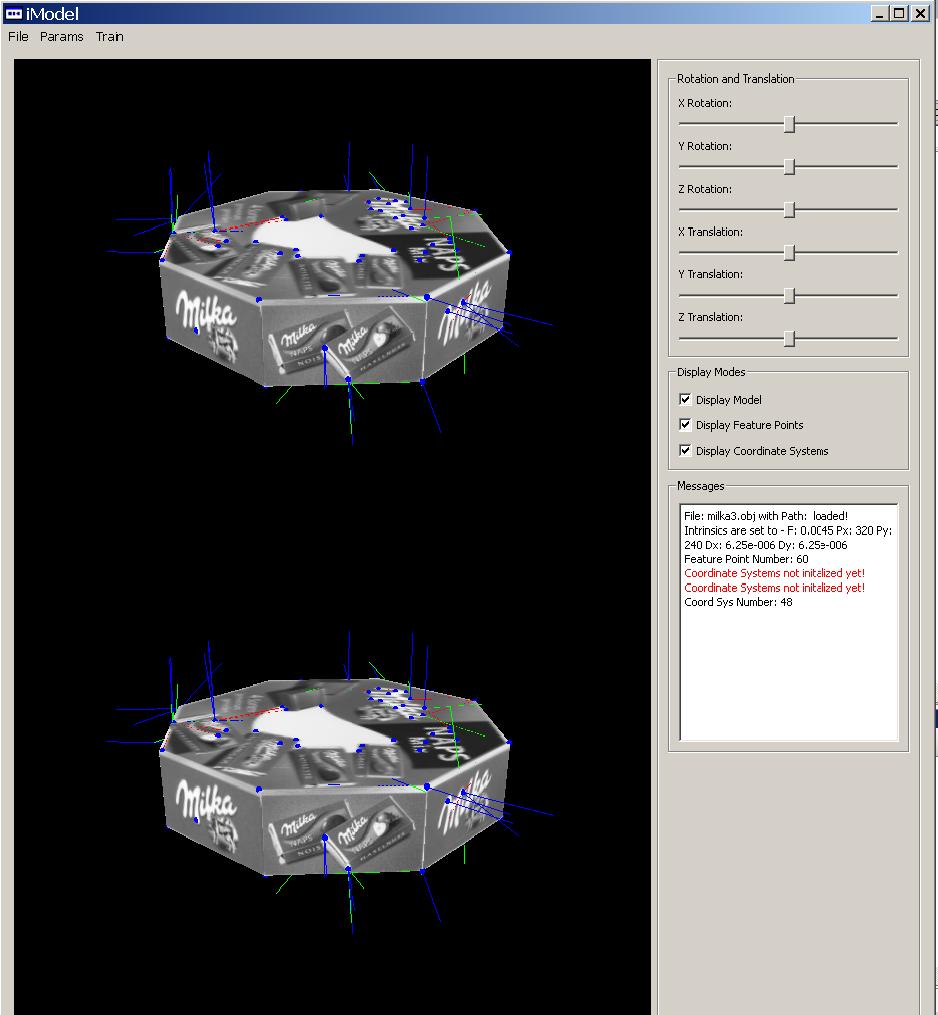Image resolution: width=938 pixels, height=1015 pixels.
Task: Click the 'Y Rotation:' label
Action: click(x=705, y=146)
